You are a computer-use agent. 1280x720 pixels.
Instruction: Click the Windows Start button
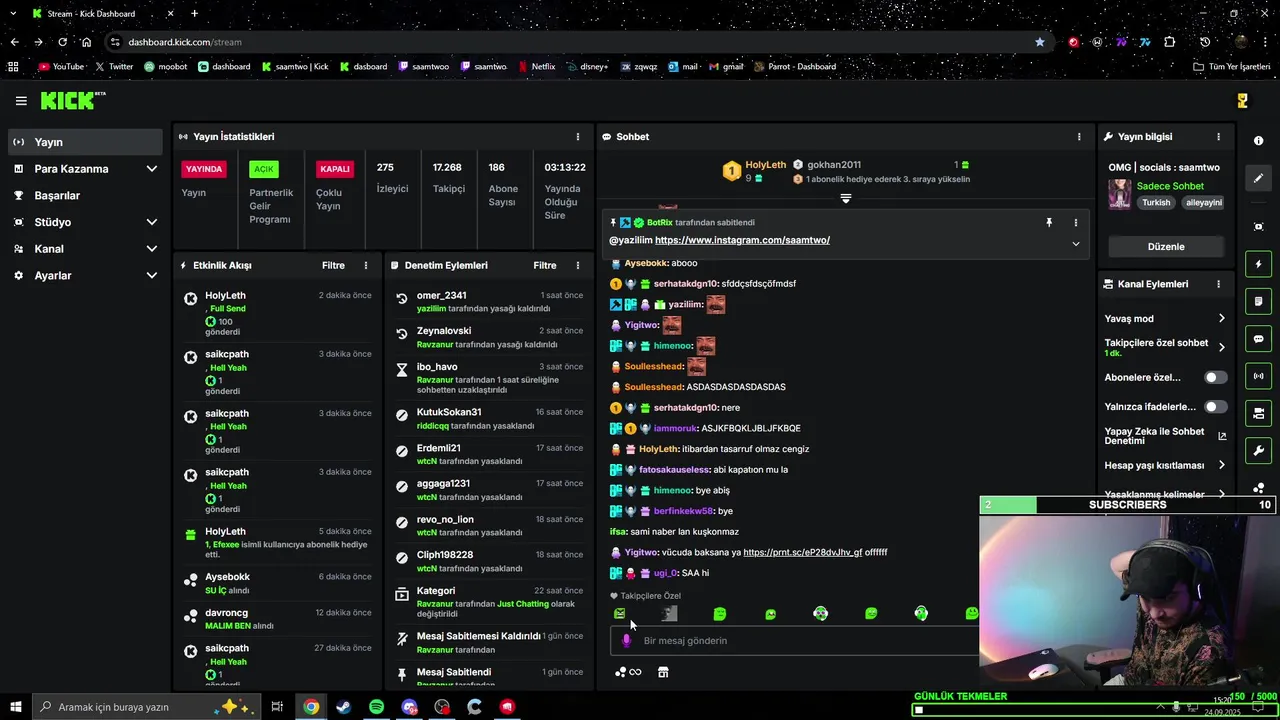point(16,707)
